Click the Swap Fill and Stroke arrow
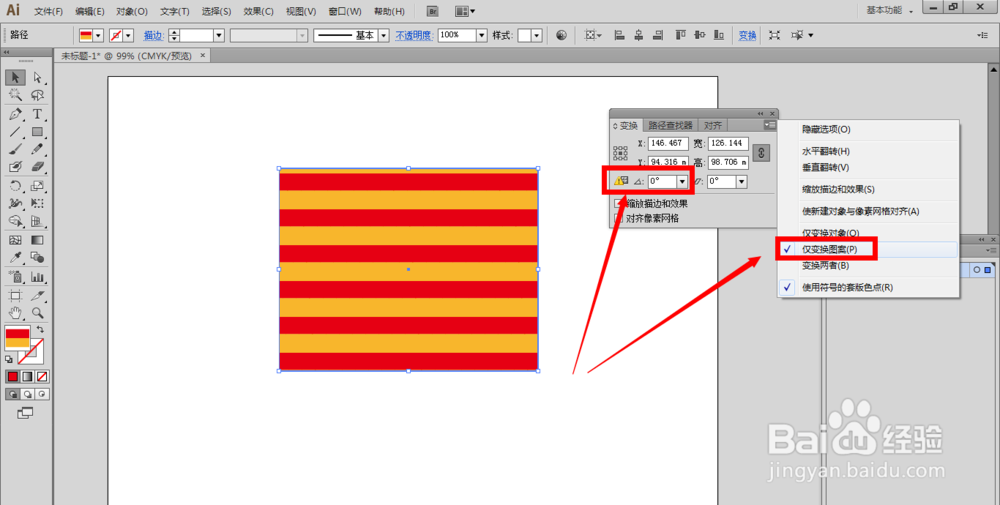The height and width of the screenshot is (505, 1000). [40, 329]
